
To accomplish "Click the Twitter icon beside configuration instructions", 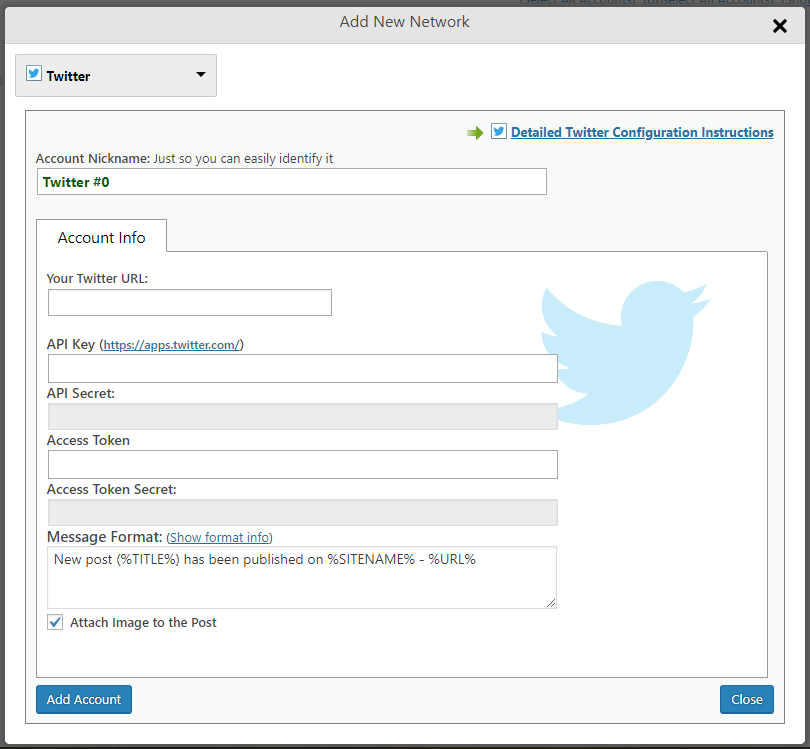I will [x=499, y=131].
